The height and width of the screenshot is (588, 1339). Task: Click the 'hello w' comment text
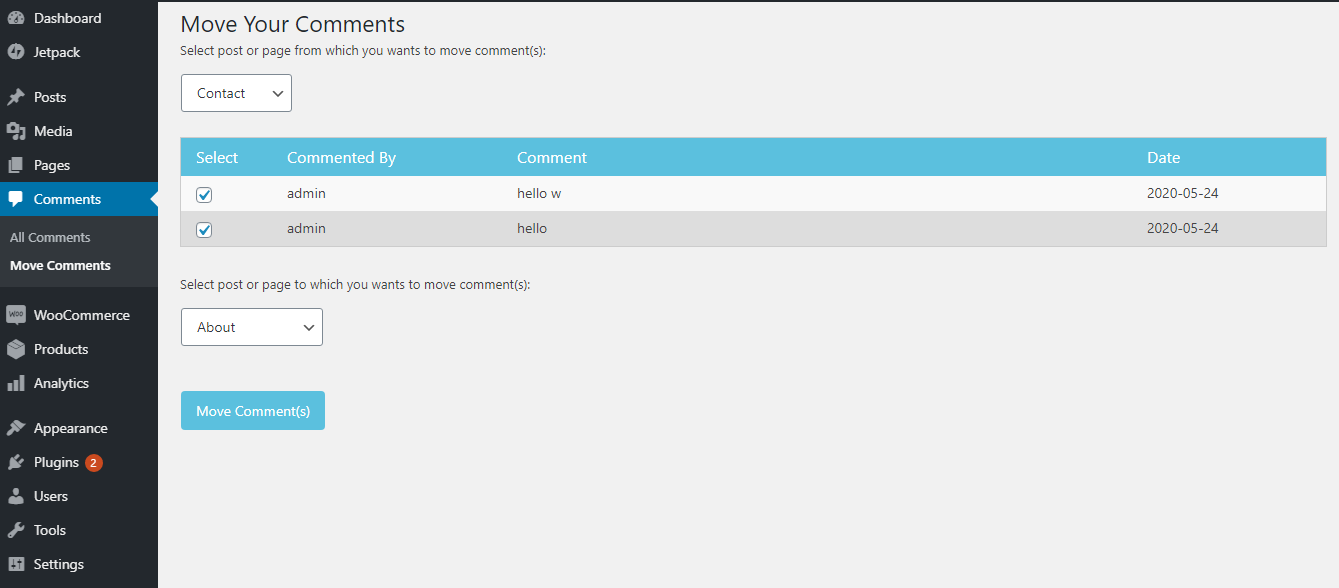pyautogui.click(x=539, y=193)
